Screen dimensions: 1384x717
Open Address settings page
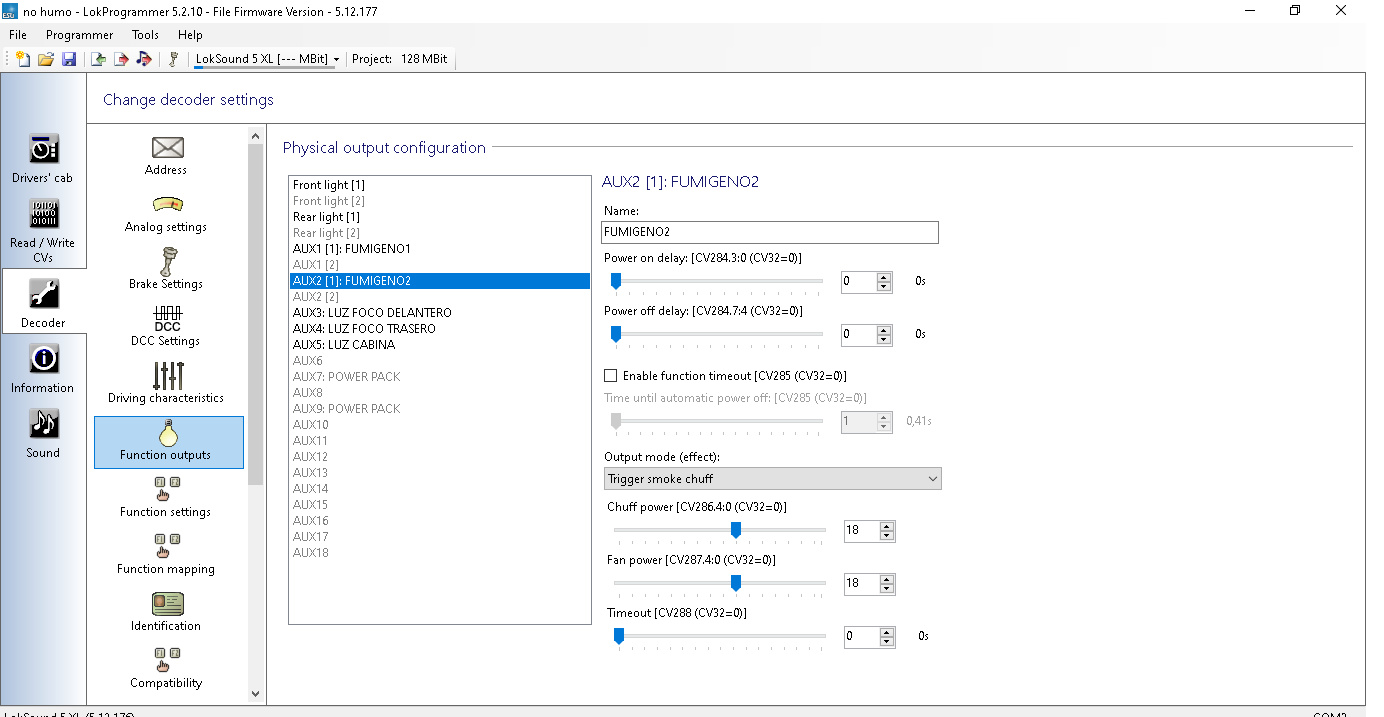coord(166,156)
